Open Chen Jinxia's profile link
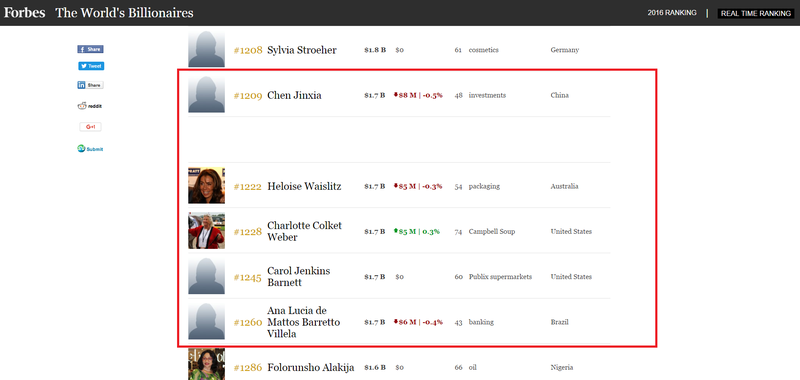Viewport: 800px width, 380px height. point(294,95)
